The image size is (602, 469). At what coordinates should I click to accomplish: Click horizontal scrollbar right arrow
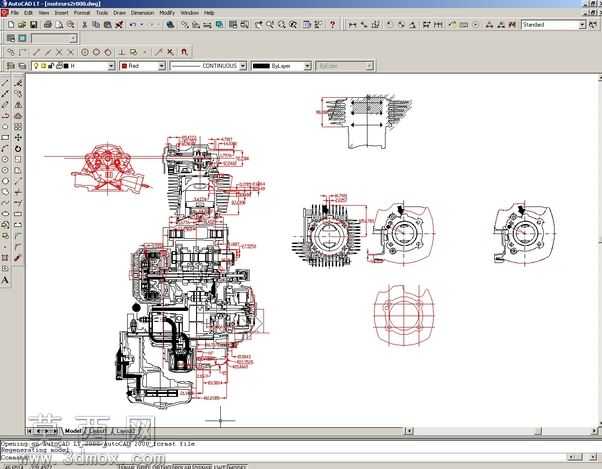[x=594, y=431]
